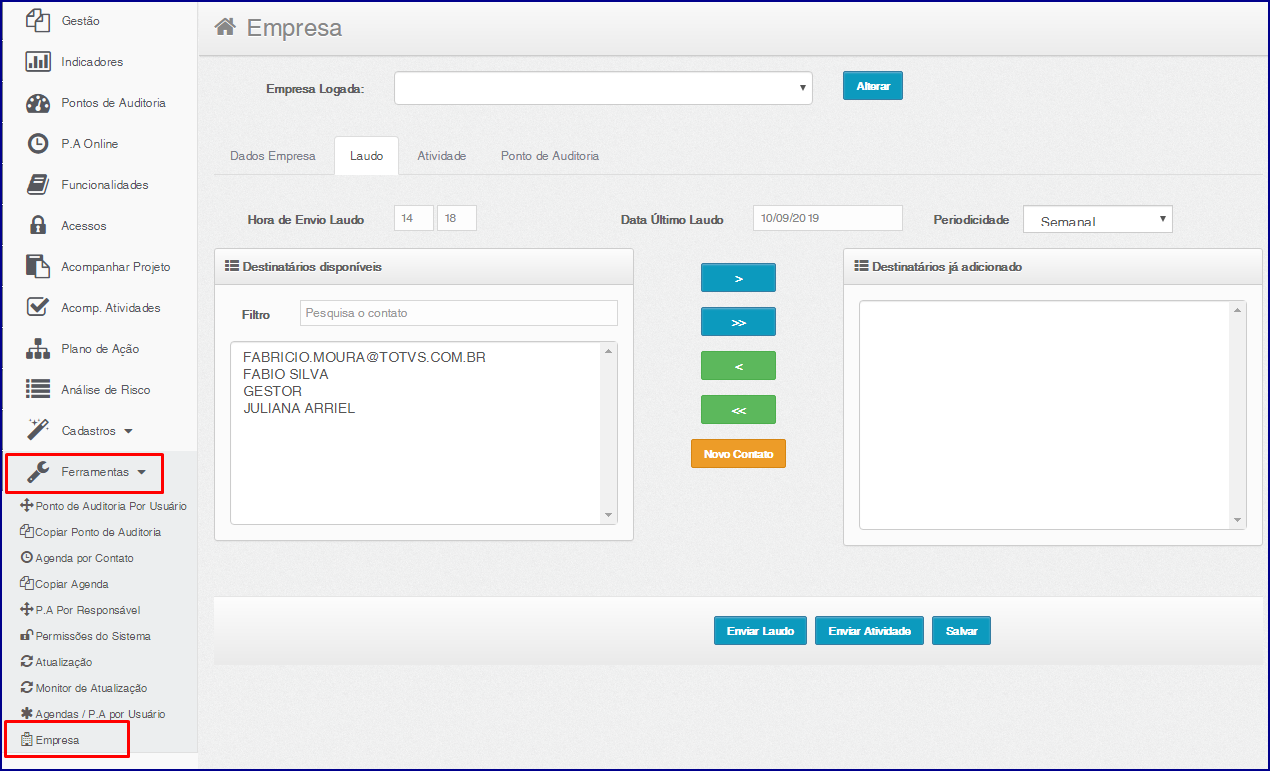Click the P.A Online clock icon
Viewport: 1270px width, 771px height.
pyautogui.click(x=38, y=144)
